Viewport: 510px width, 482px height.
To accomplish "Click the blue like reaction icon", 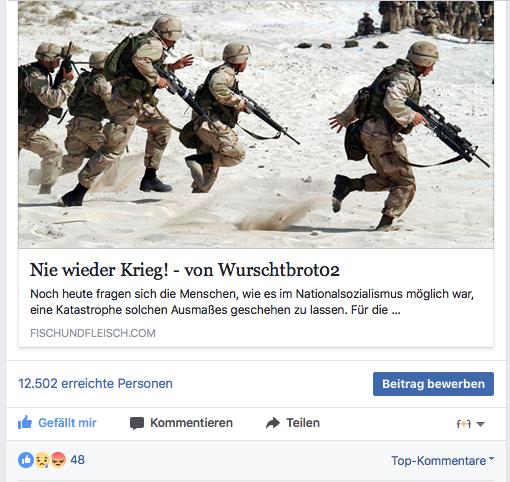I will click(26, 460).
